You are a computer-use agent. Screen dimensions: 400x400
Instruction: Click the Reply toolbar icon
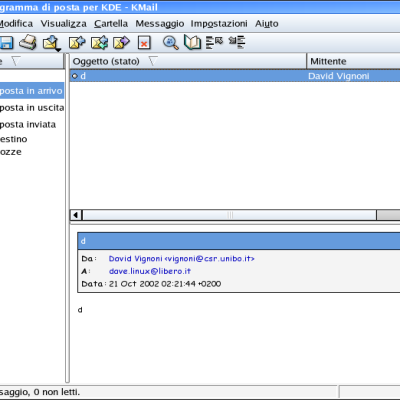pyautogui.click(x=77, y=43)
